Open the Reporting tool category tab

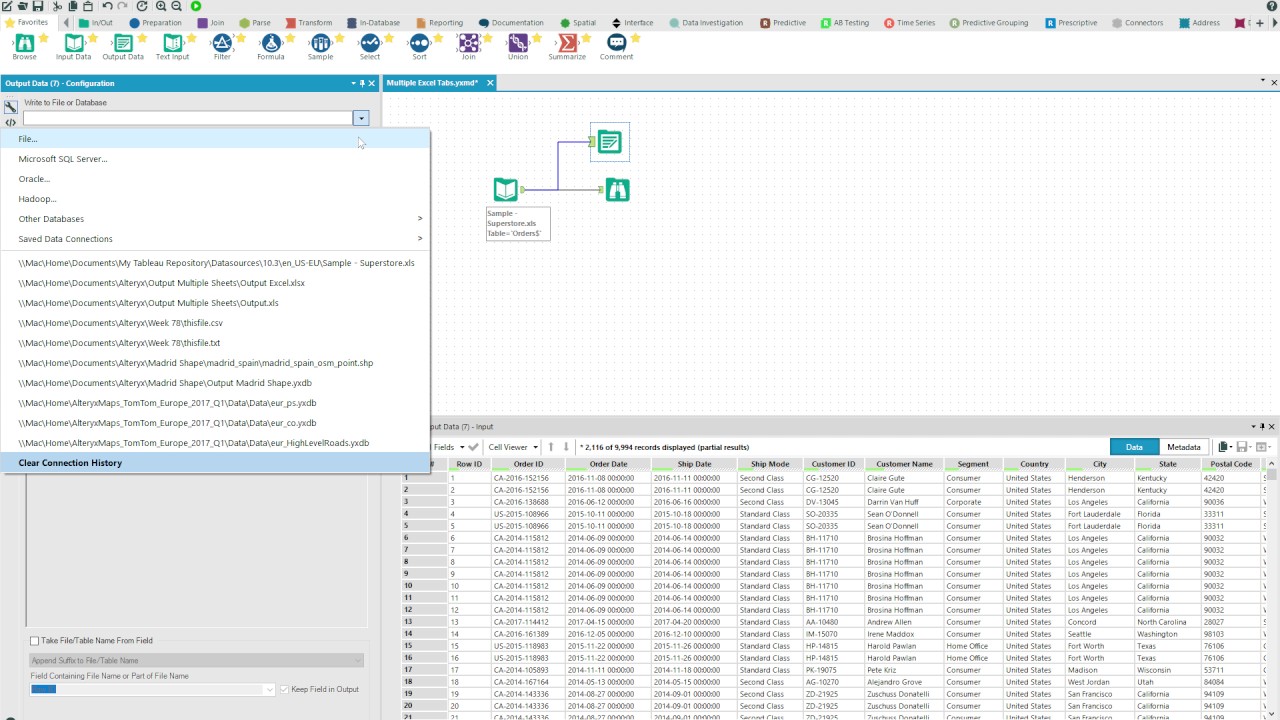[x=440, y=22]
